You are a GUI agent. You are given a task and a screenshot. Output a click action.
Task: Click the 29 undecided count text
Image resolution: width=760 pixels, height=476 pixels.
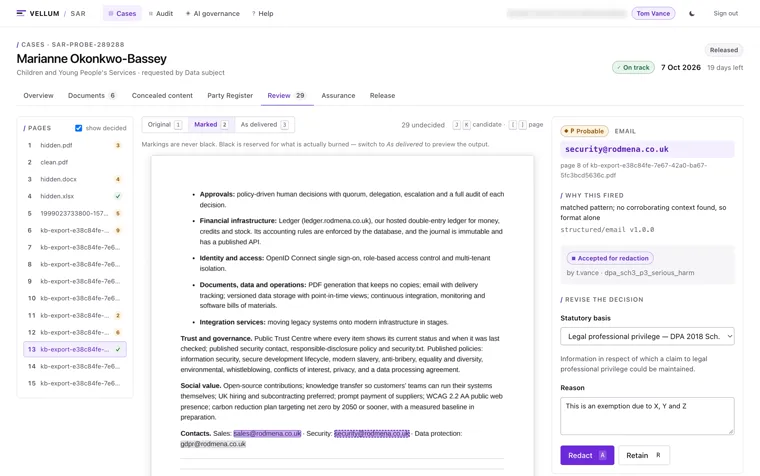click(423, 125)
